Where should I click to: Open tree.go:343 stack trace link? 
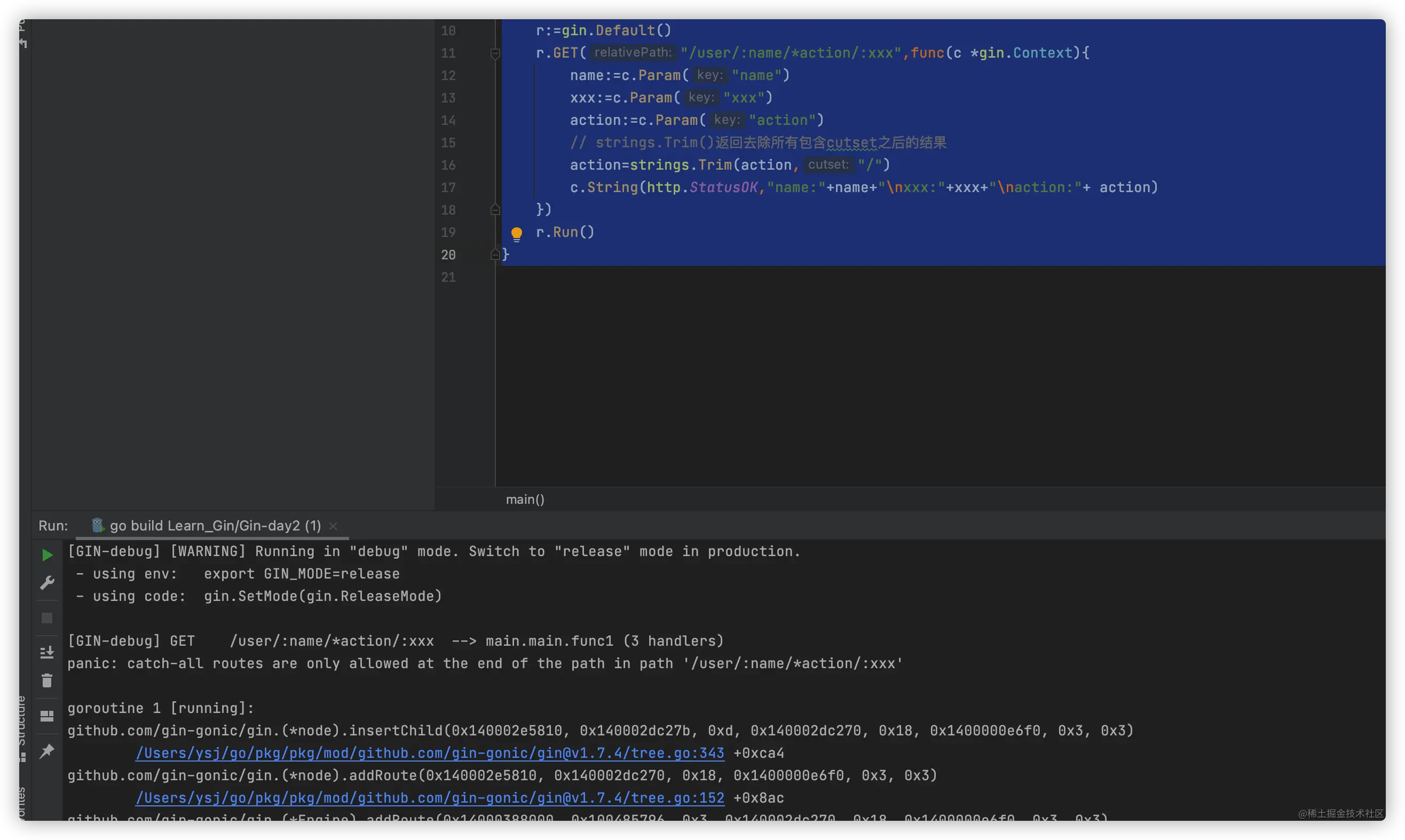click(430, 753)
